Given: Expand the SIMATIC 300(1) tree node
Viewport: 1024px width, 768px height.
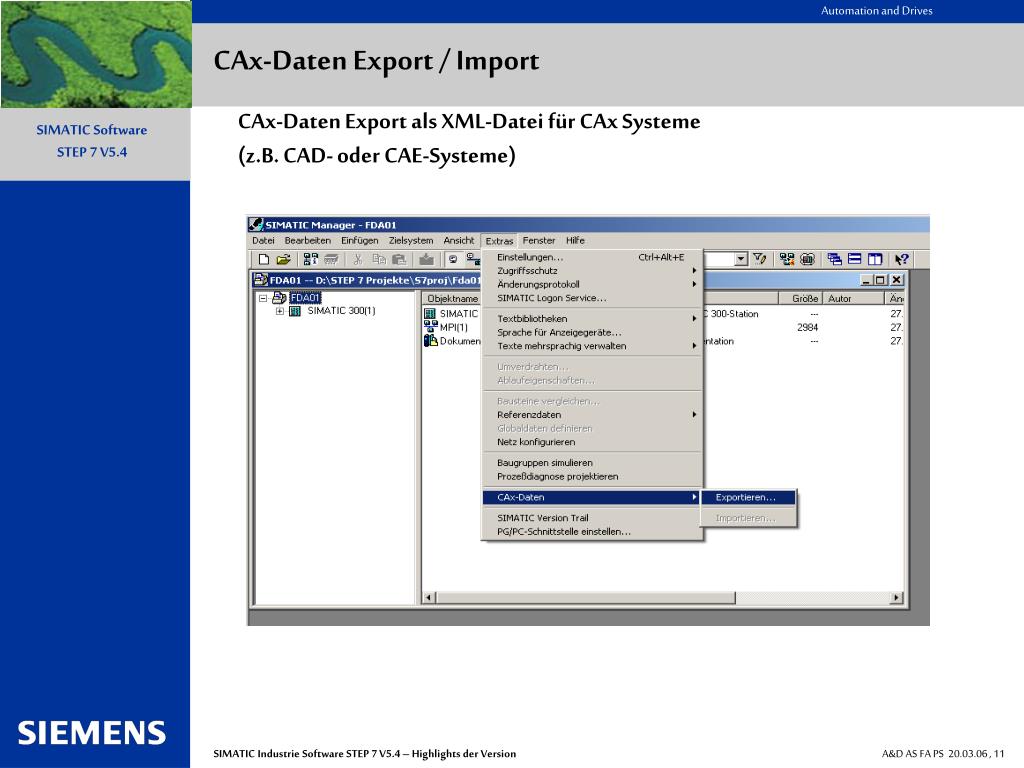Looking at the screenshot, I should [280, 312].
